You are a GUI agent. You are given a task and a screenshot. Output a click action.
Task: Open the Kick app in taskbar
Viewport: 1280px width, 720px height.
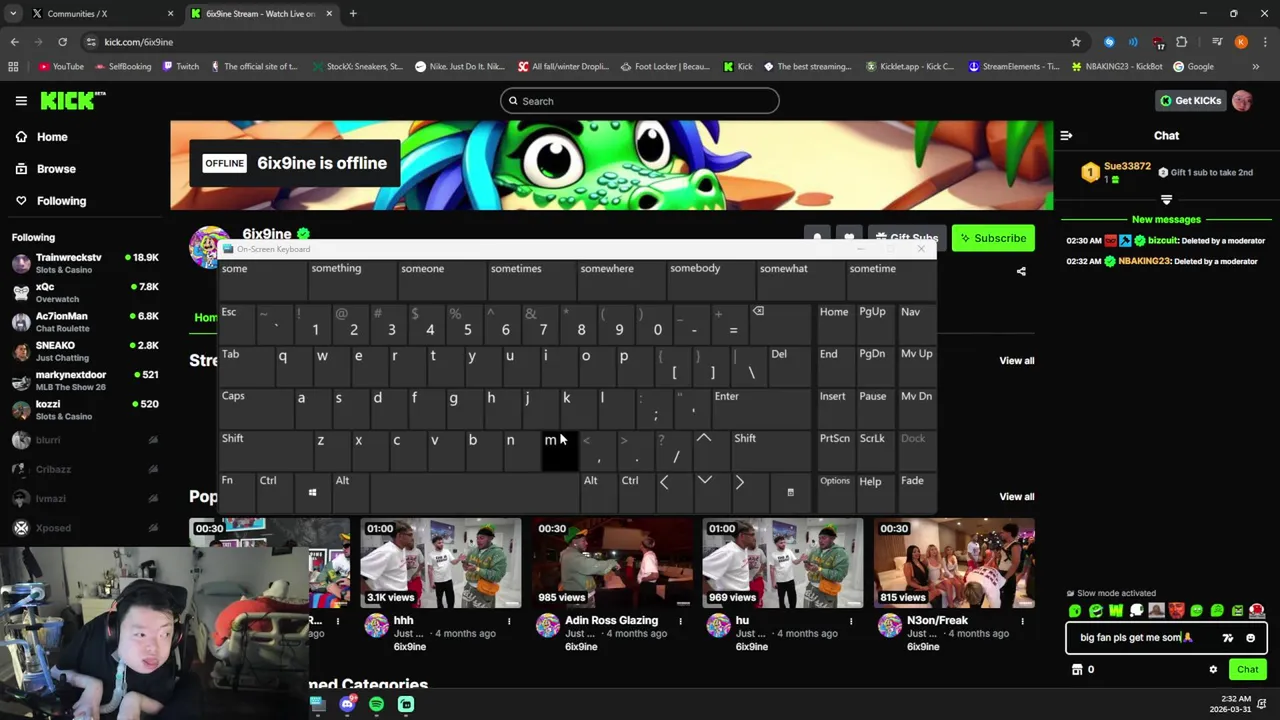(x=406, y=704)
